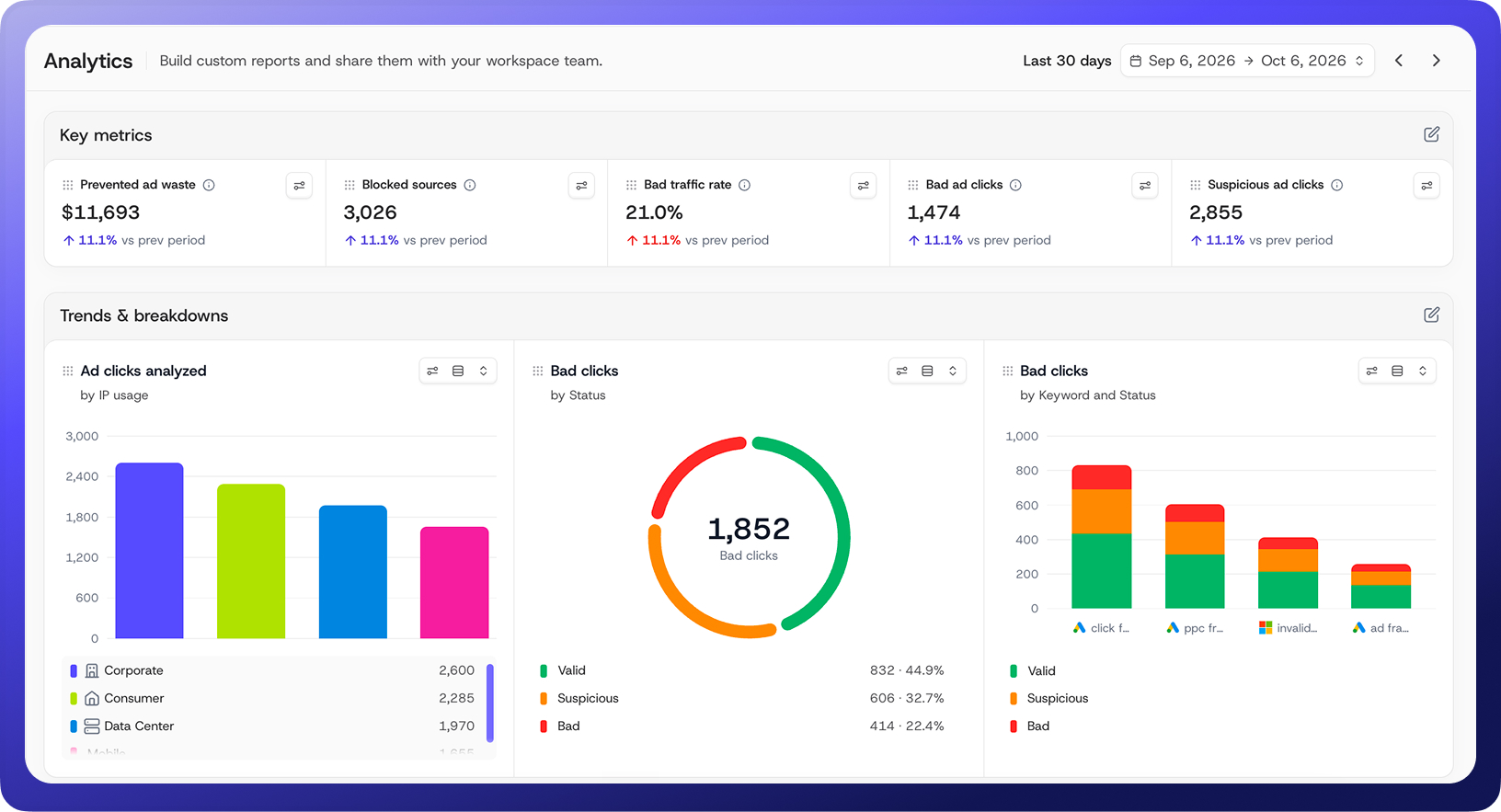The height and width of the screenshot is (812, 1501).
Task: Click the 'invalid...' stacked bar
Action: (x=1288, y=573)
